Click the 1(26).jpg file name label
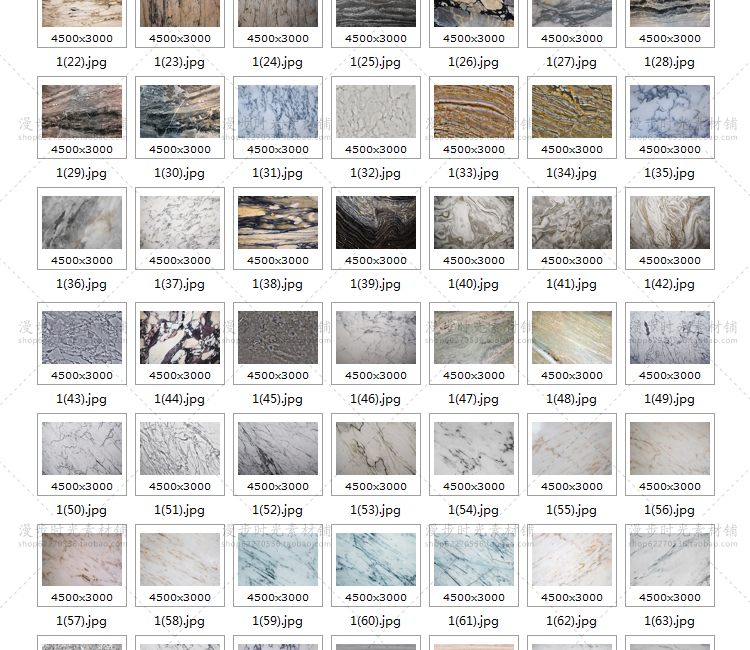 tap(474, 62)
